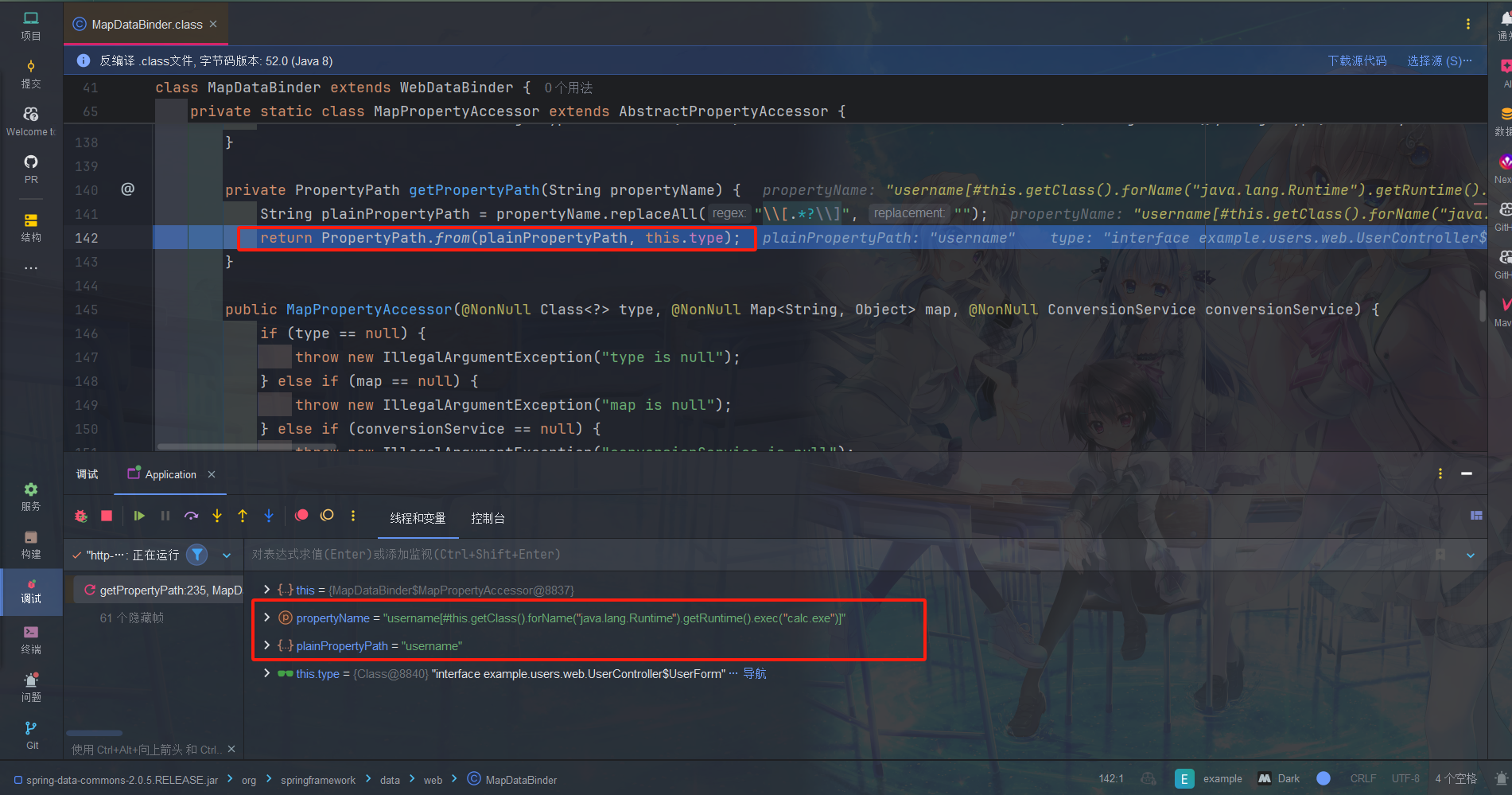Open the 终端 (Terminal) tool window
The height and width of the screenshot is (795, 1512).
pyautogui.click(x=31, y=640)
